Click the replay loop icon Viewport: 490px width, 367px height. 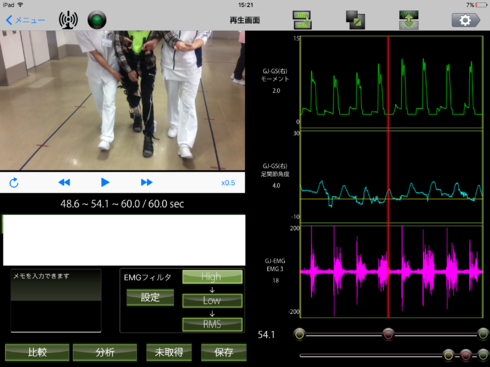14,183
